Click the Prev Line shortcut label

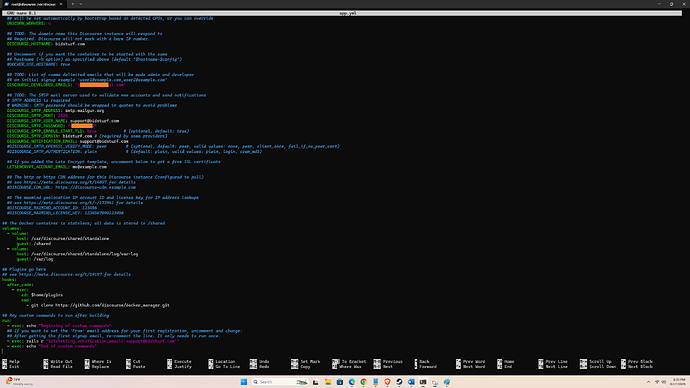pyautogui.click(x=556, y=362)
